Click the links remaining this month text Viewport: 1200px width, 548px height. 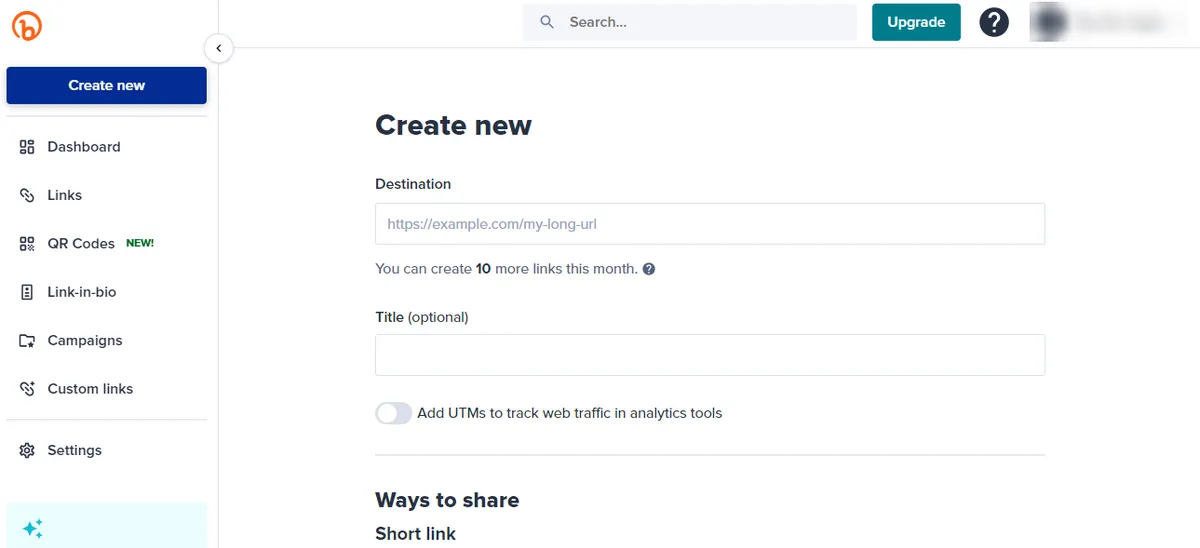[506, 269]
